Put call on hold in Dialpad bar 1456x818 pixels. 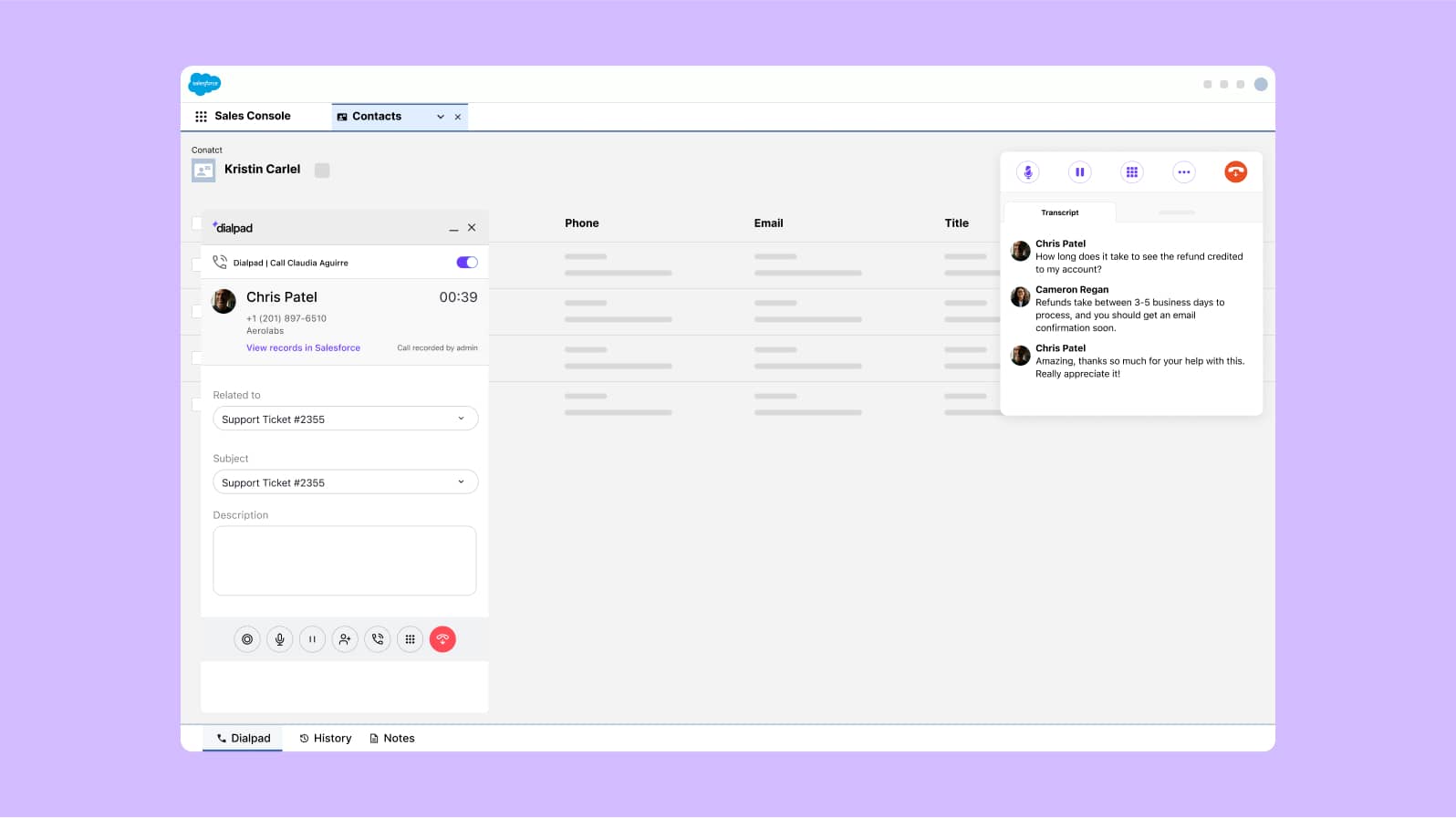[312, 639]
